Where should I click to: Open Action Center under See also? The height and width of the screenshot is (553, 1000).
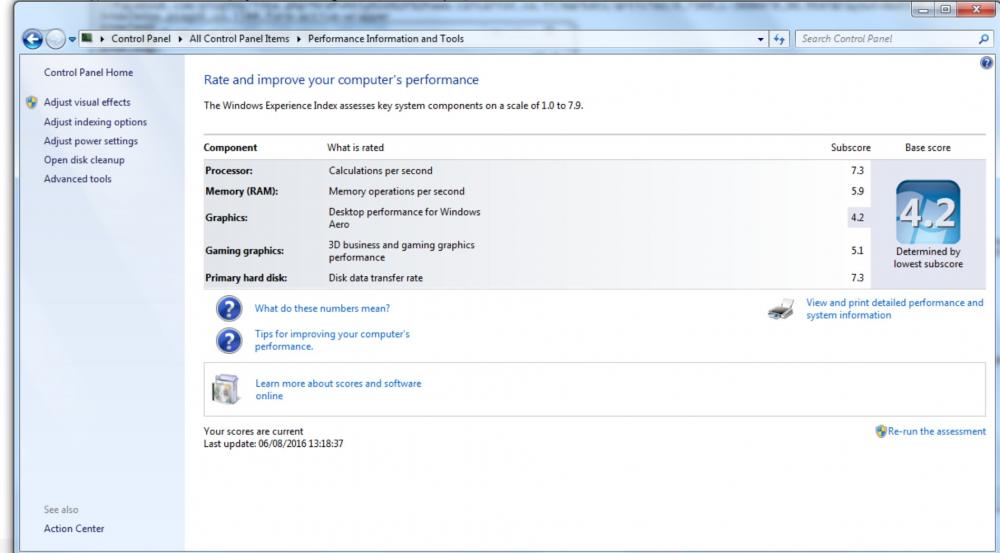(74, 529)
